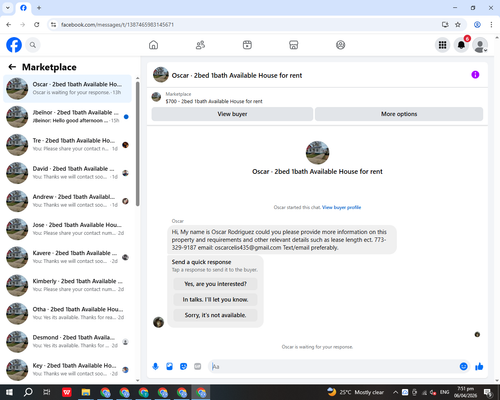Click the large listing photo in chat center

click(x=317, y=153)
